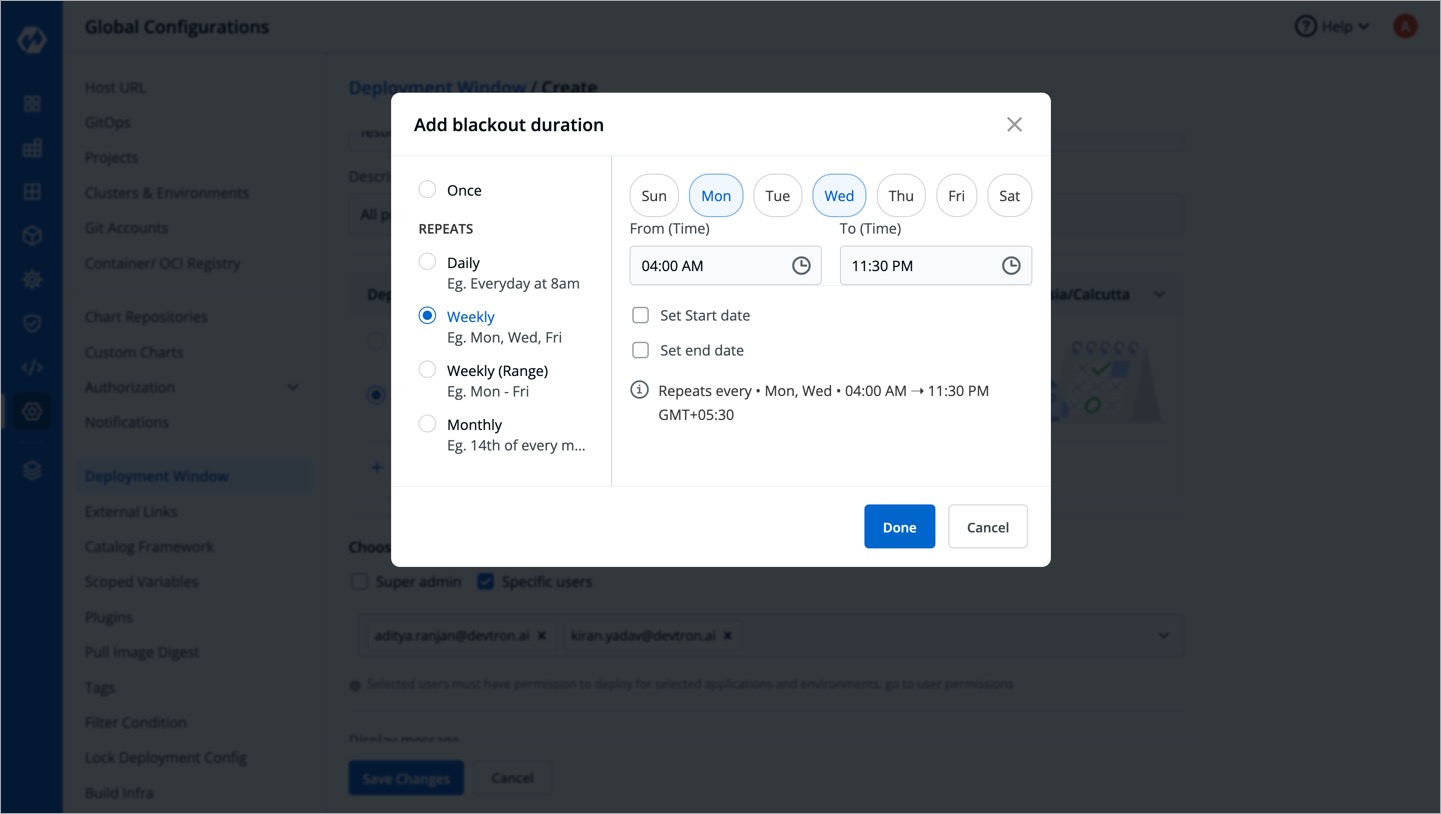Close the Add blackout duration dialog
The width and height of the screenshot is (1441, 814).
tap(1014, 125)
